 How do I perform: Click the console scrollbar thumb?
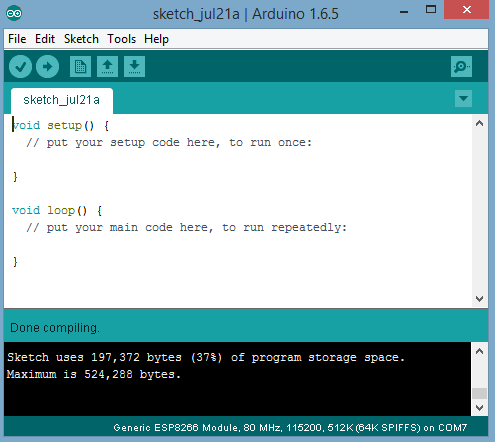(x=480, y=393)
